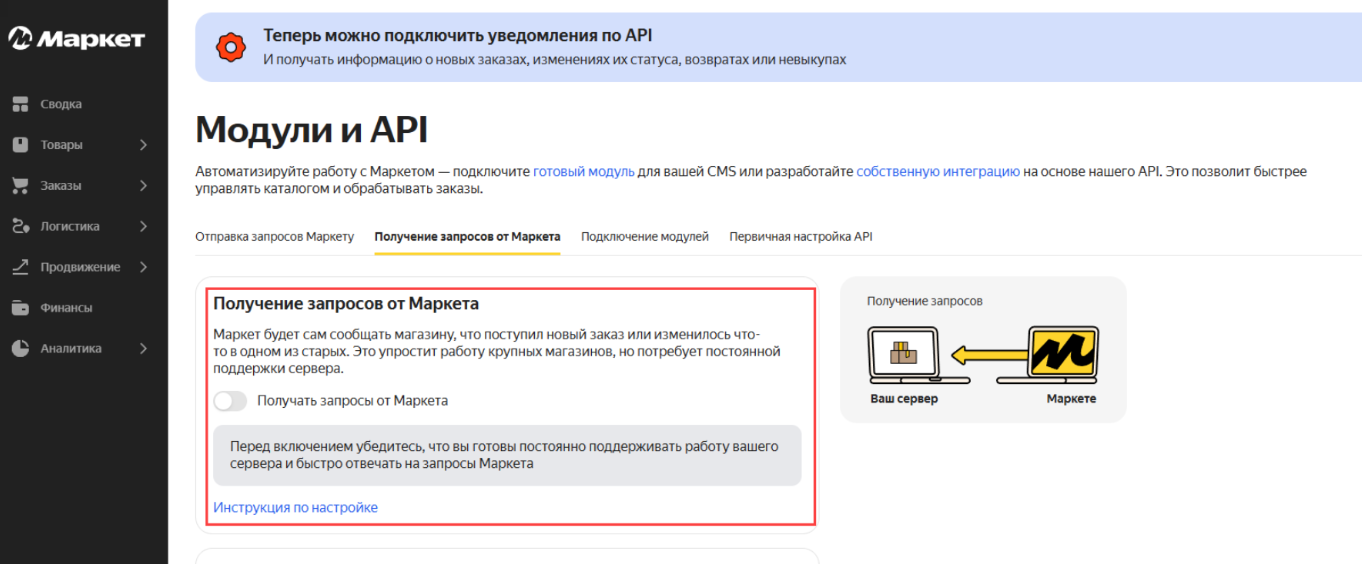Expand the Аналитика submenu chevron

point(144,349)
